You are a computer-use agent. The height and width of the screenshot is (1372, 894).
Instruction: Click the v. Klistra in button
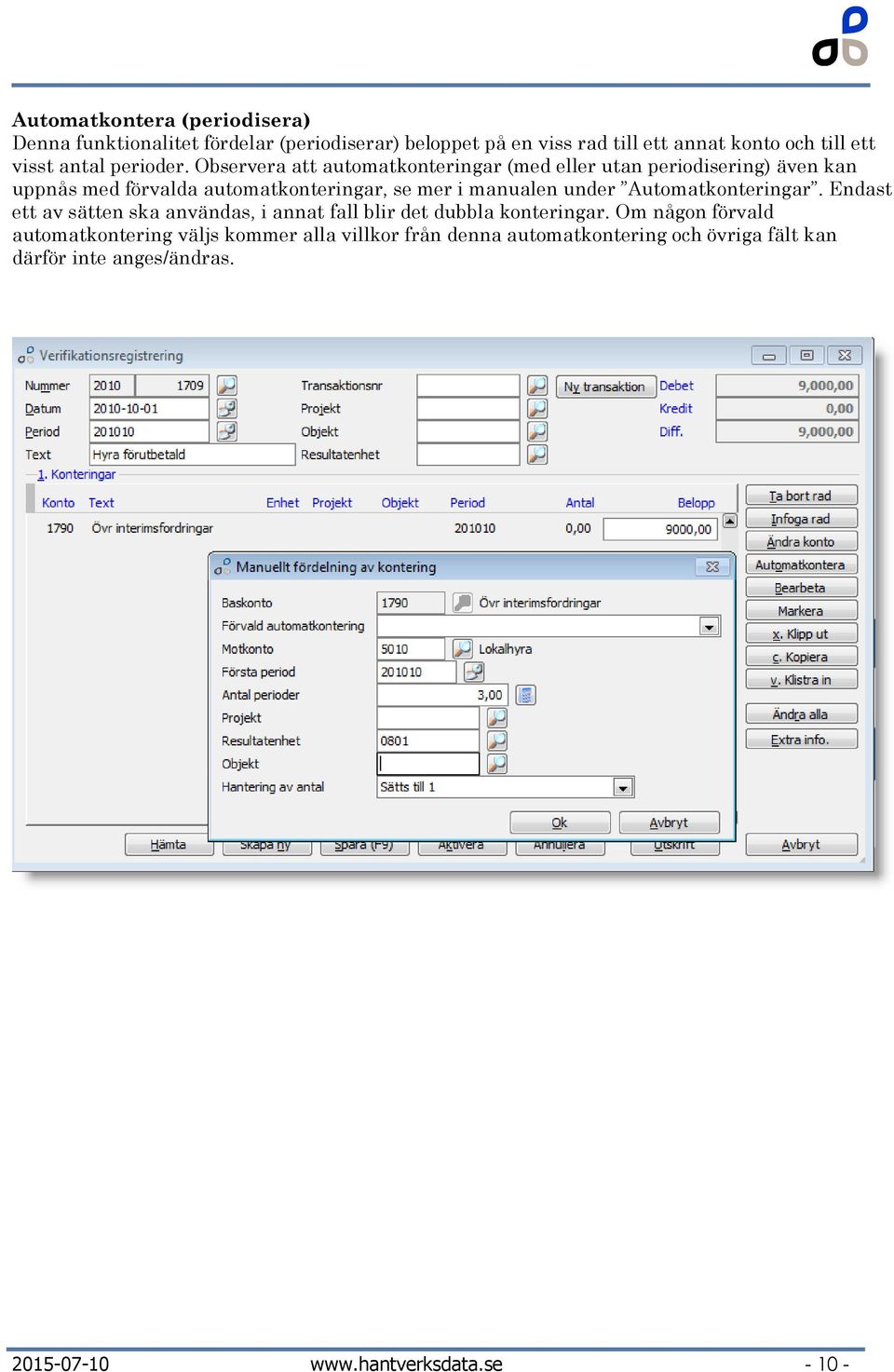pyautogui.click(x=801, y=680)
